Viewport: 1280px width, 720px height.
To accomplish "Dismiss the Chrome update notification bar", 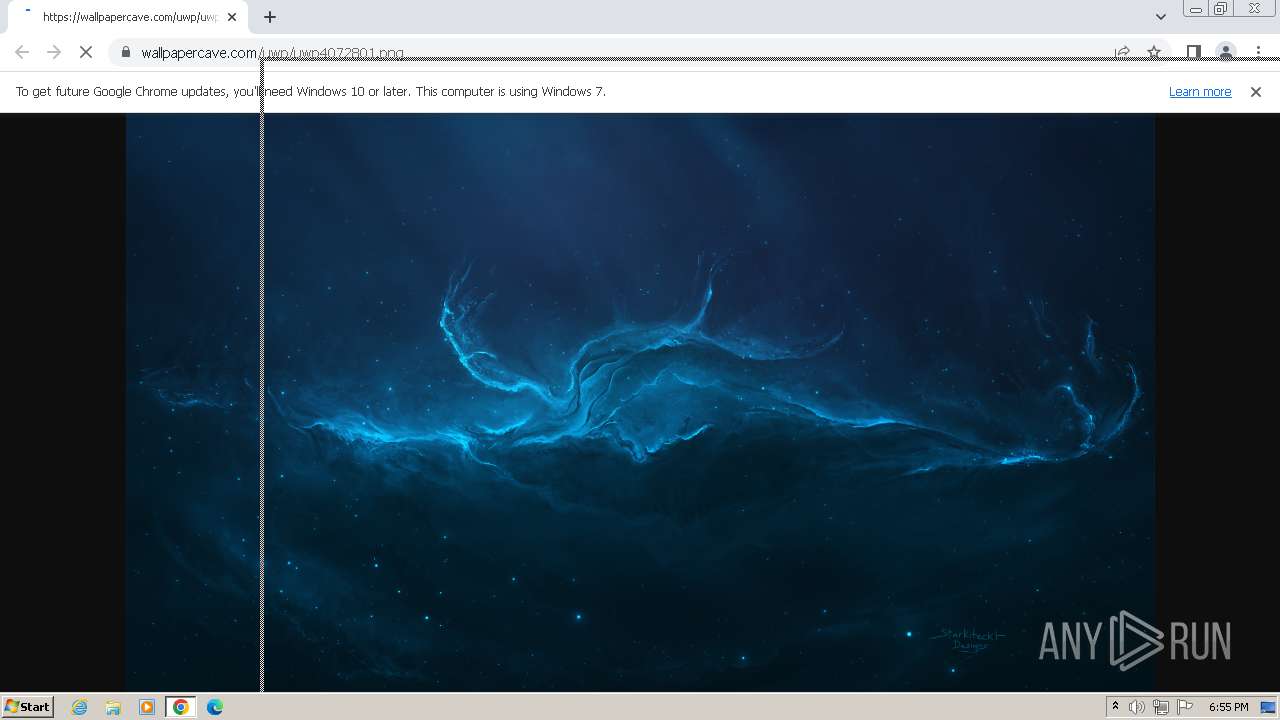I will click(x=1256, y=91).
